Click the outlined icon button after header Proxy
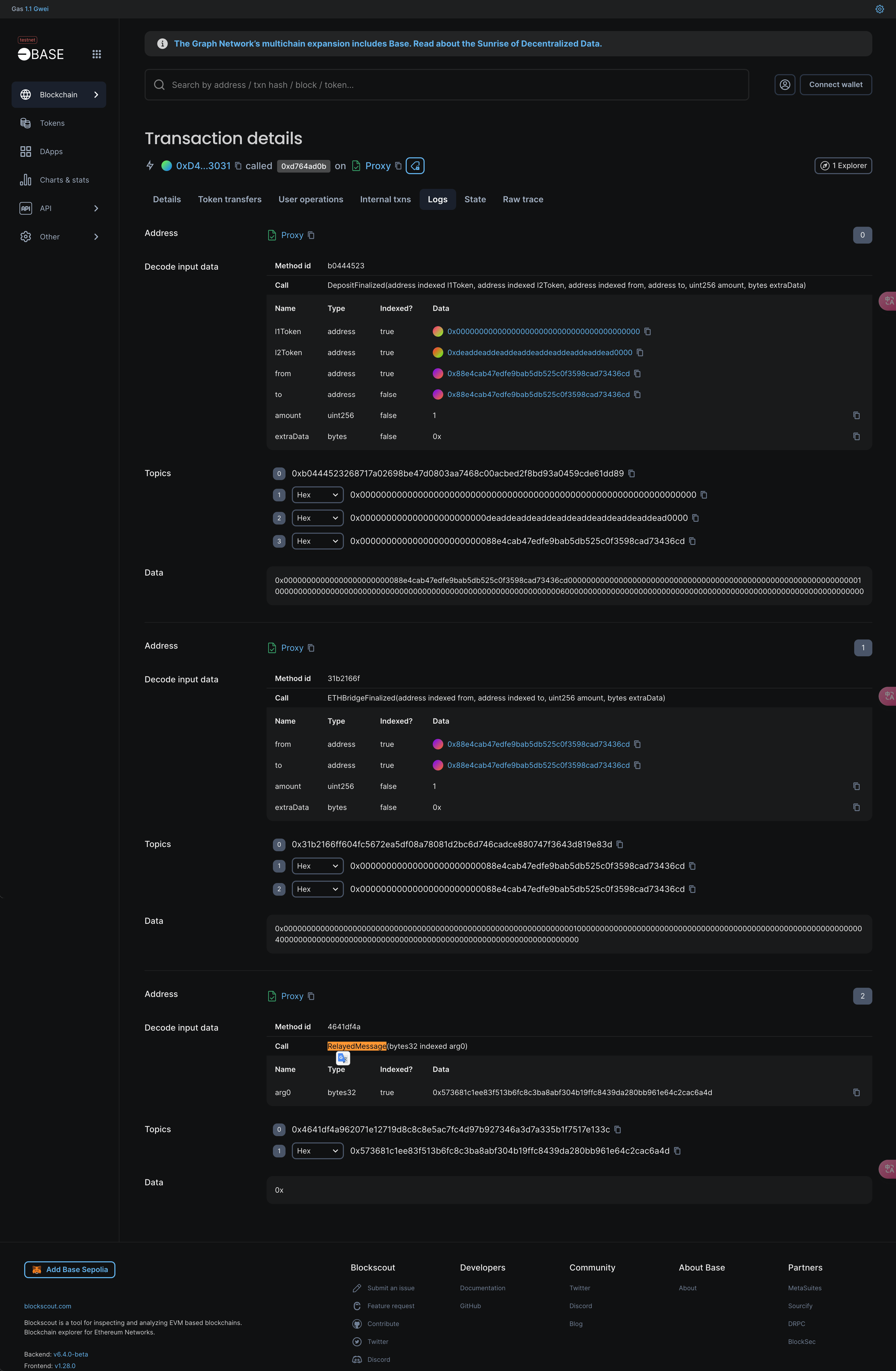 tap(415, 166)
